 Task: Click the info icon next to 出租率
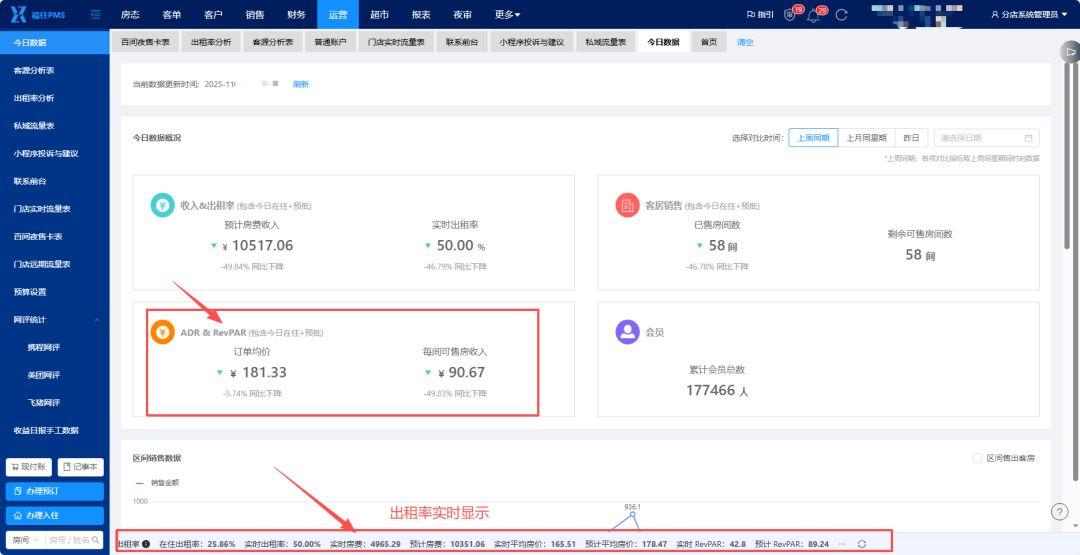[x=146, y=544]
